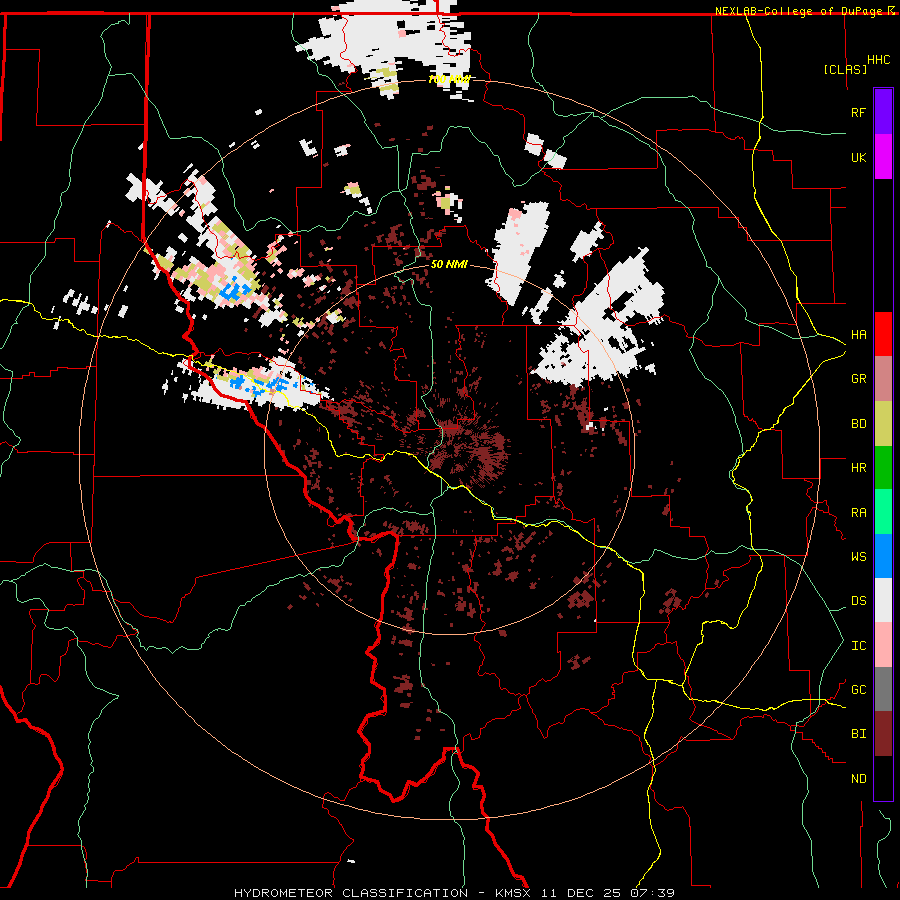The image size is (900, 900).
Task: Click the [CLAS] units label
Action: pos(845,69)
